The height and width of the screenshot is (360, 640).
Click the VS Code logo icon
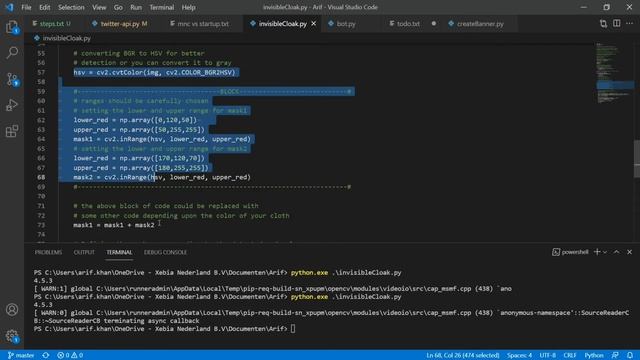click(x=9, y=7)
